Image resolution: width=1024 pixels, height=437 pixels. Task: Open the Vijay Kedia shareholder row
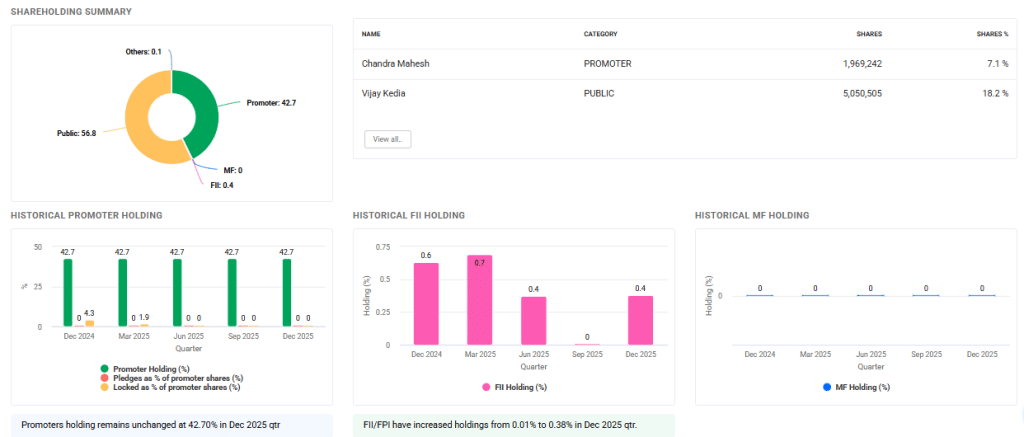coord(387,94)
